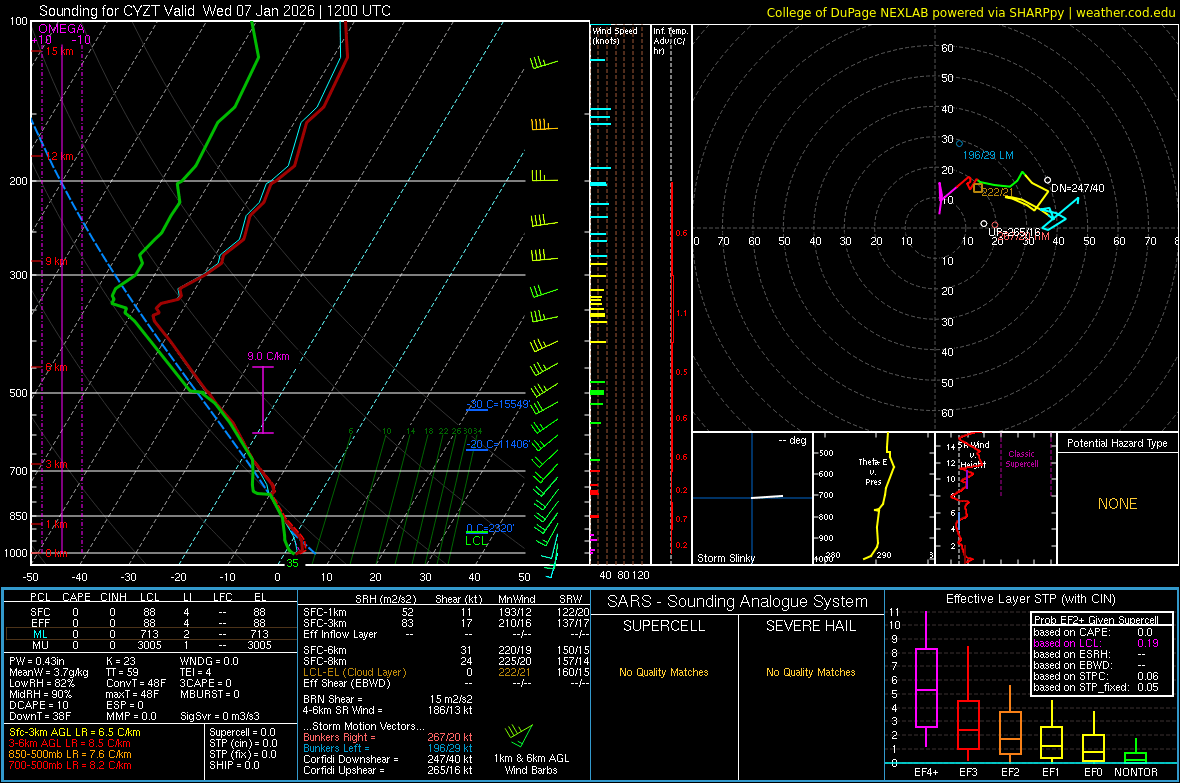Click the 'DCAPE = 10' value
This screenshot has width=1180, height=783.
38,705
